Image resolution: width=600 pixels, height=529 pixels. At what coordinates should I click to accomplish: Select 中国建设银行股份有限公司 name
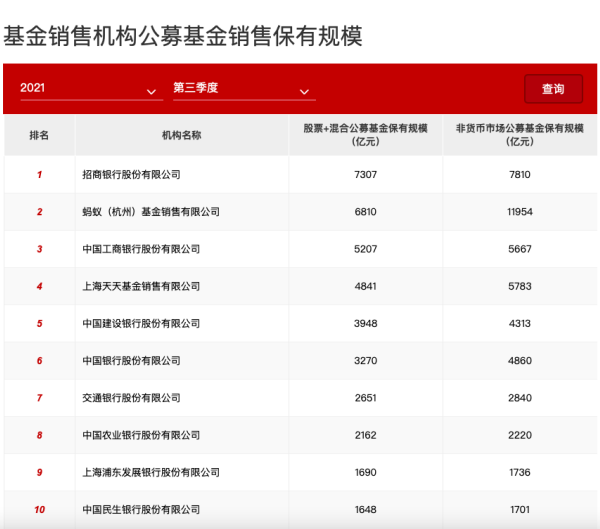(x=141, y=323)
